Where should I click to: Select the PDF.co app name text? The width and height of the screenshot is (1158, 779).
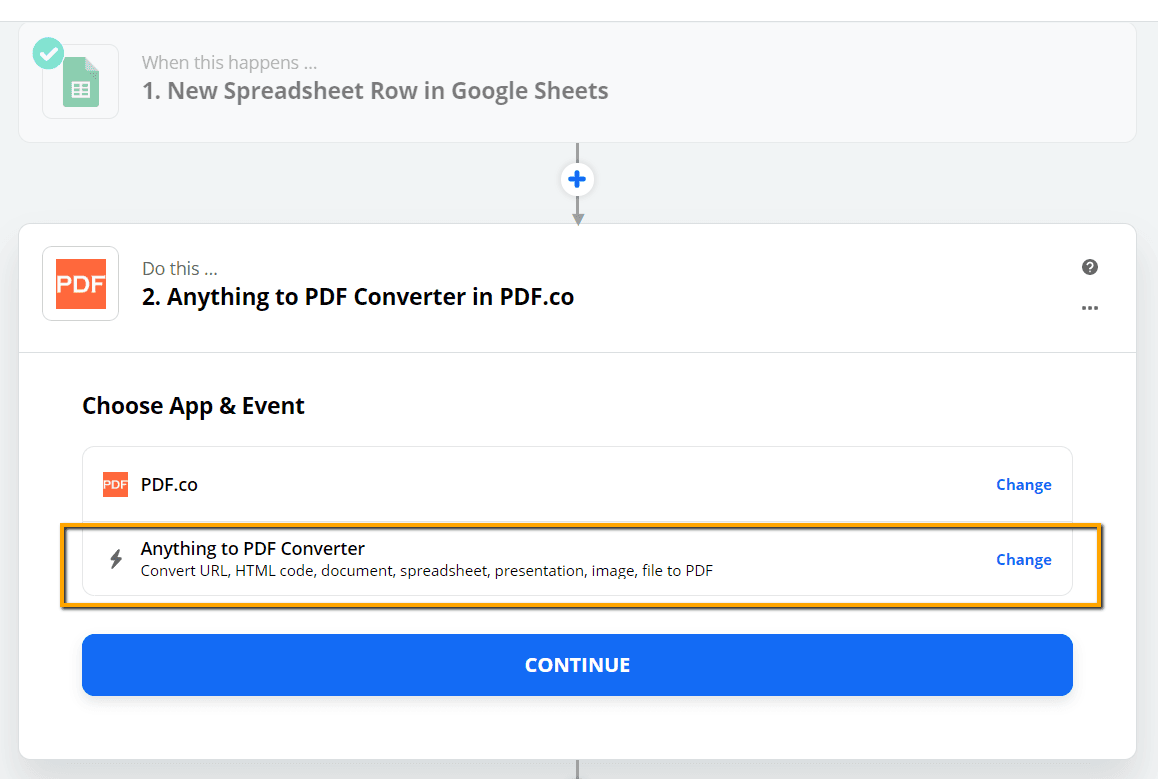[169, 485]
